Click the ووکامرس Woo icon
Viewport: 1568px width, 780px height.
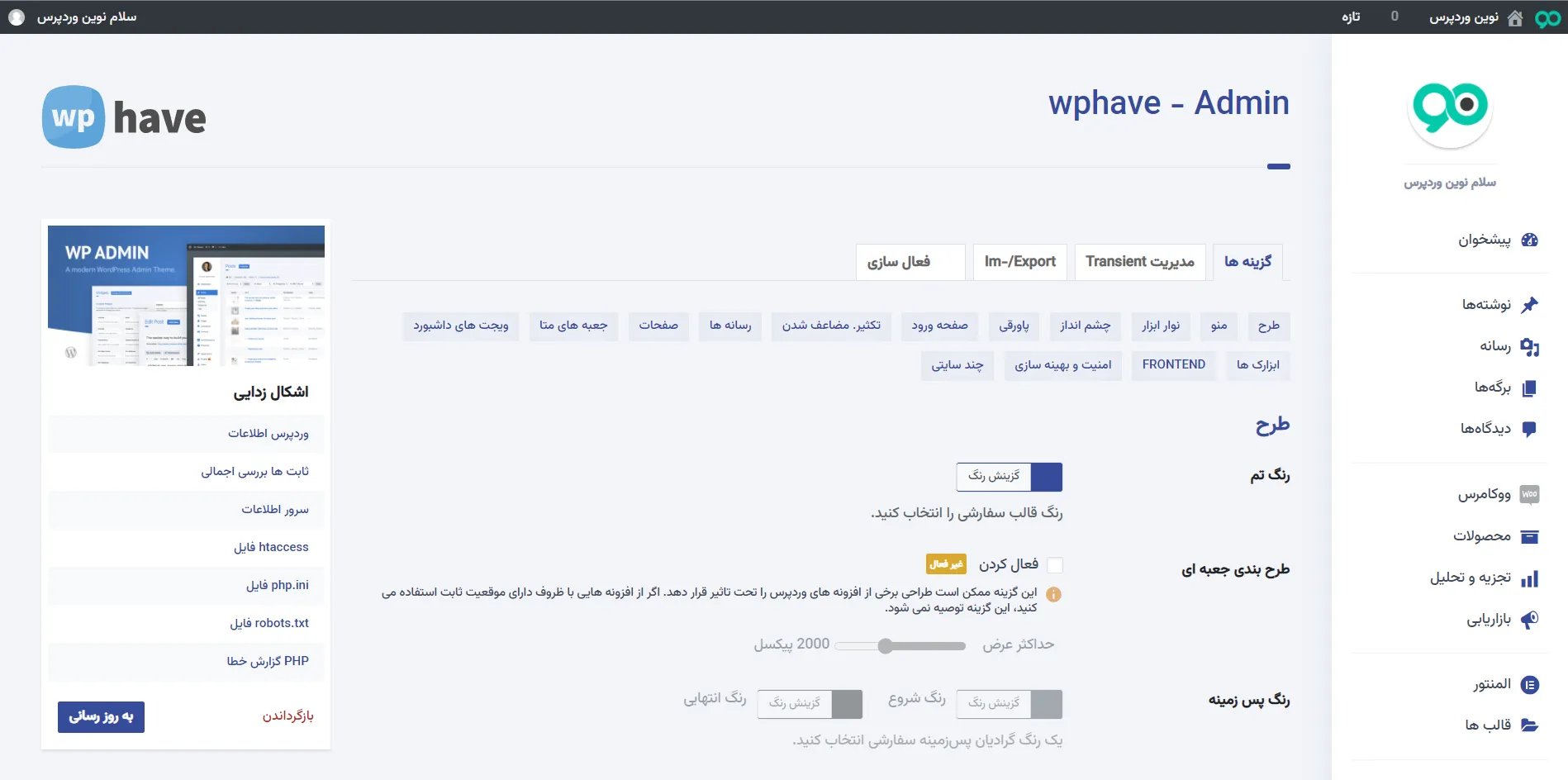pyautogui.click(x=1529, y=494)
